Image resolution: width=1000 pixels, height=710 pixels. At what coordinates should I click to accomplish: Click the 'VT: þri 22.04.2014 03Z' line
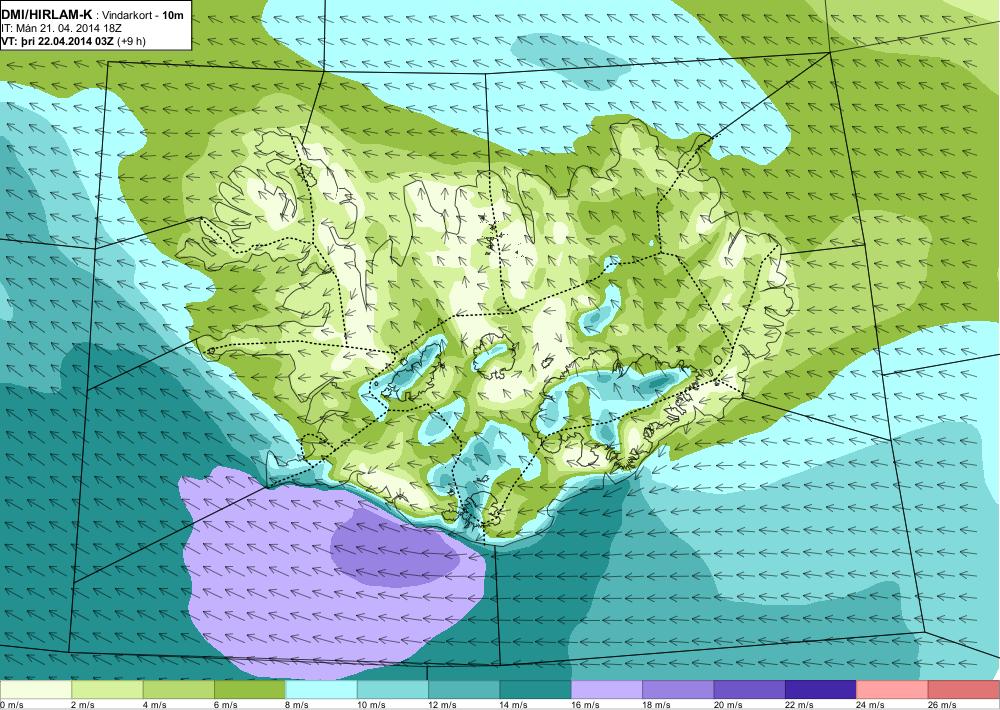(x=57, y=41)
